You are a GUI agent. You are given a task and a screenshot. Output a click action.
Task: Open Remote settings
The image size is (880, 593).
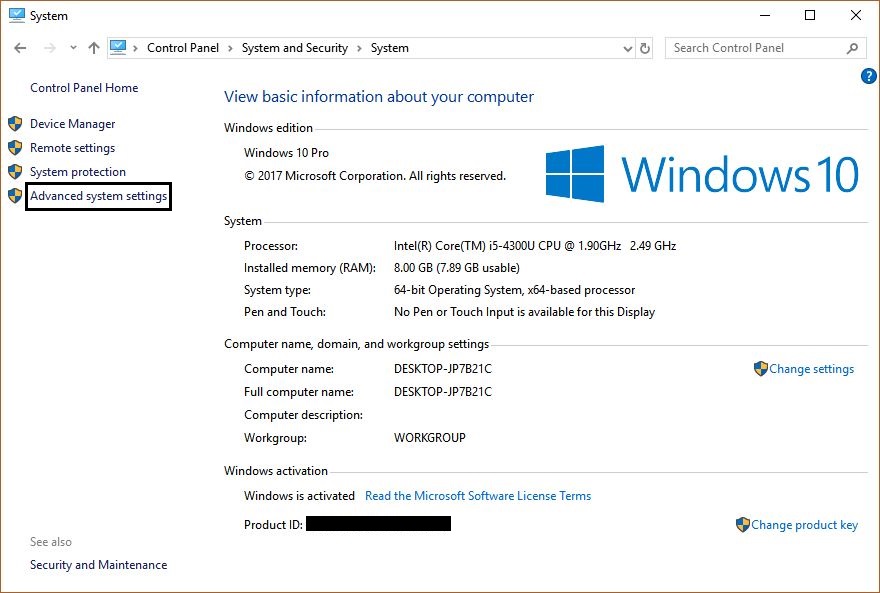[x=72, y=148]
